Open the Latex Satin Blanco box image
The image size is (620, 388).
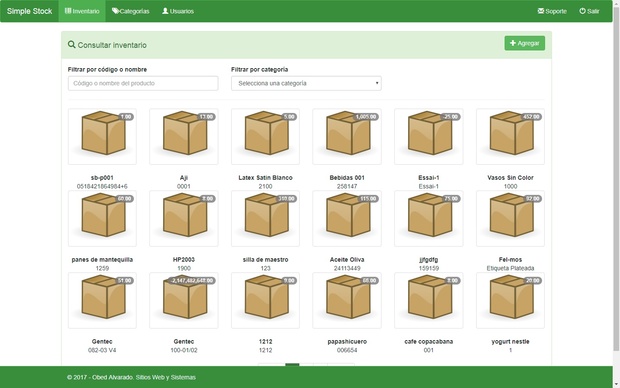pos(265,136)
